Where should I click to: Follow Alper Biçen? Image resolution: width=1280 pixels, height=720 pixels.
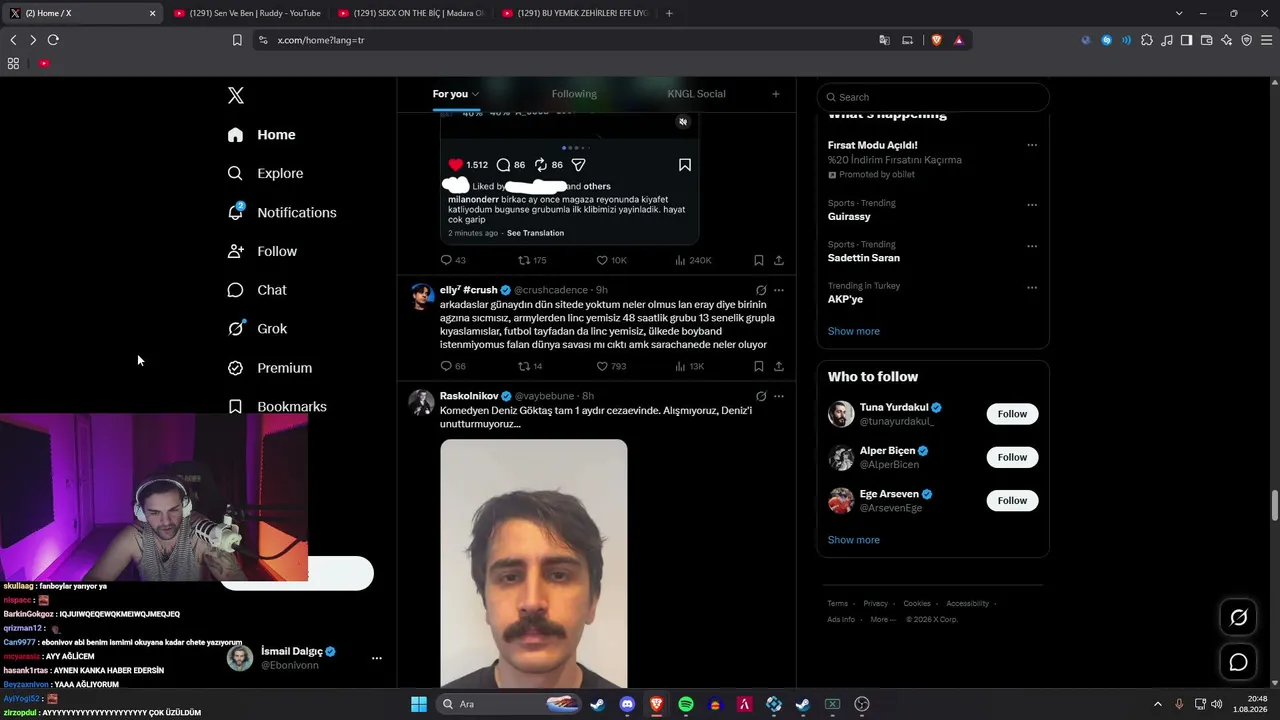pos(1012,457)
